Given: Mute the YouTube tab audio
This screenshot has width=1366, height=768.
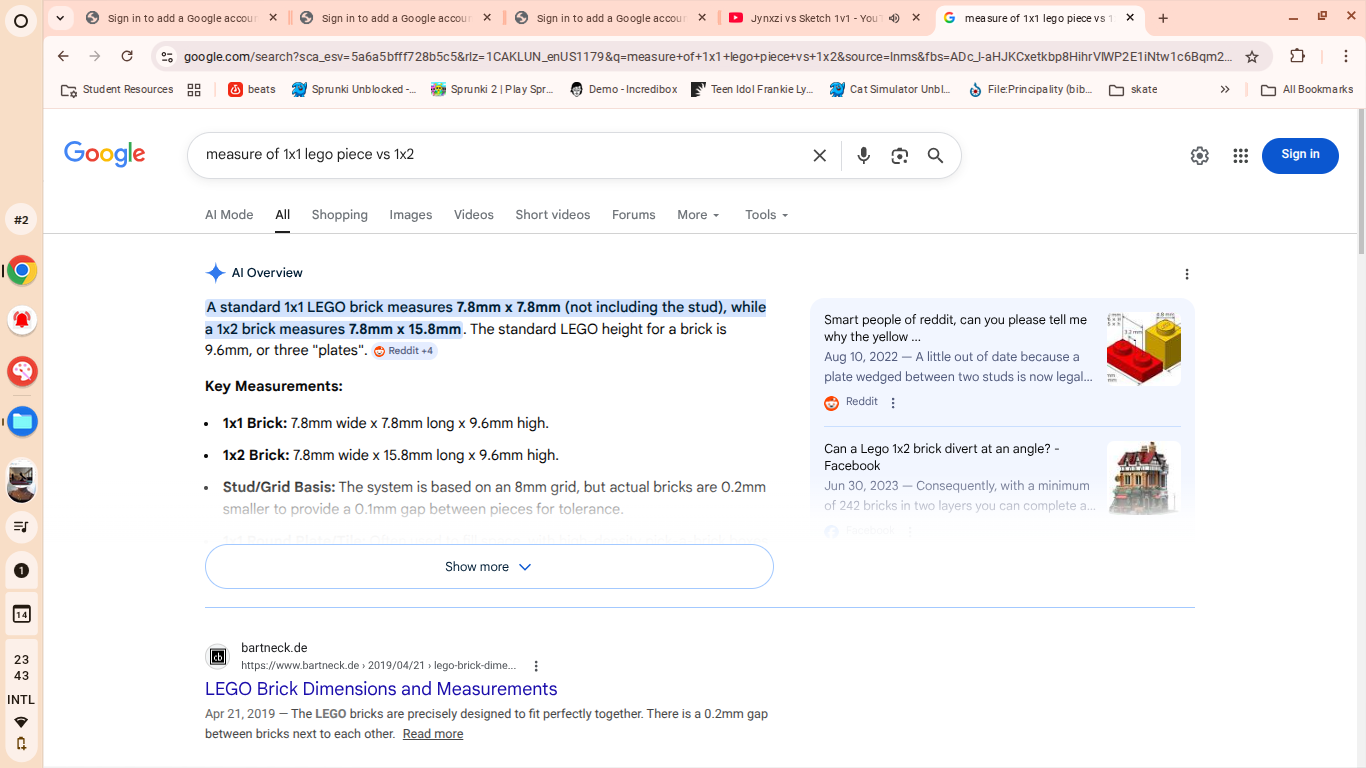Looking at the screenshot, I should click(894, 18).
